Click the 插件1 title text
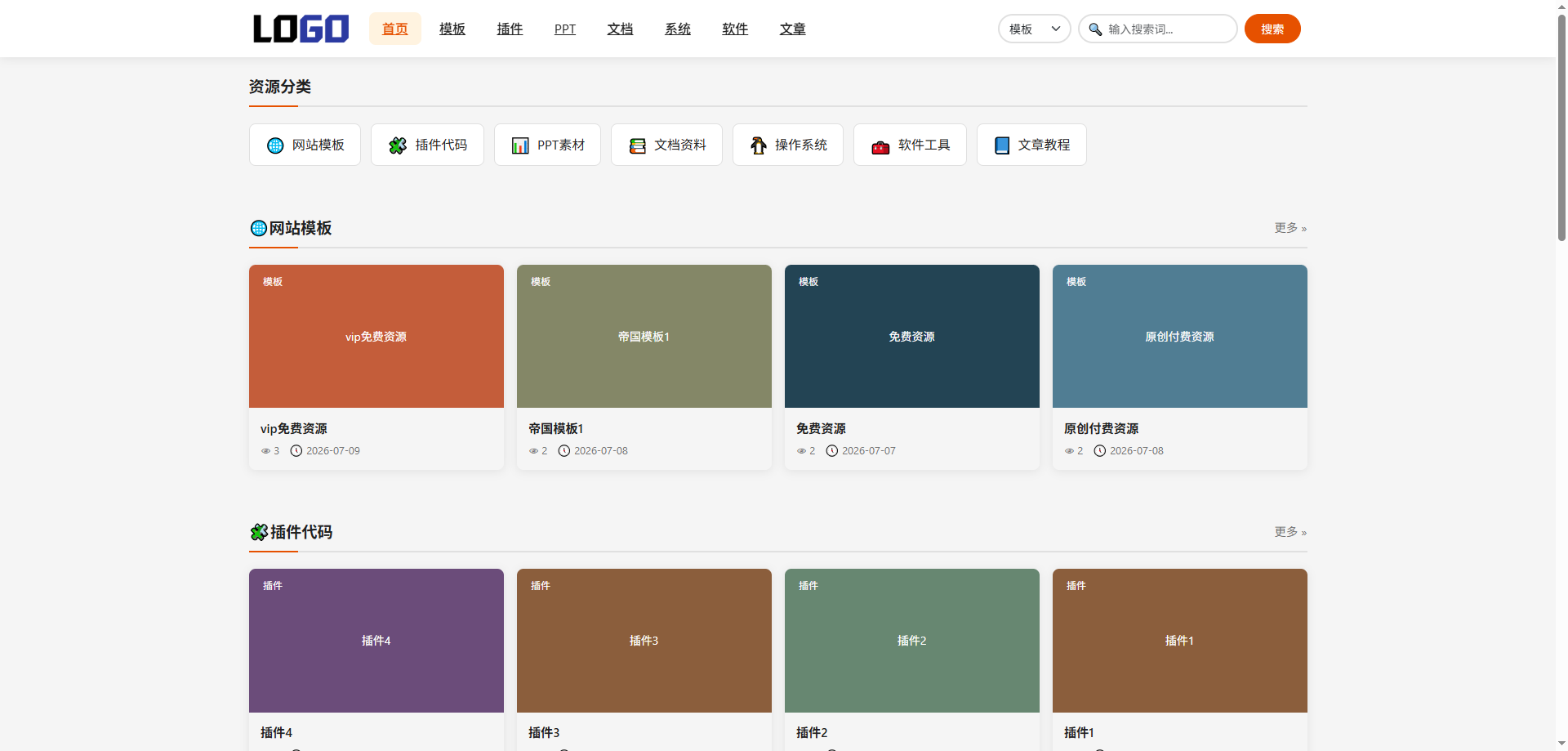 [1080, 733]
